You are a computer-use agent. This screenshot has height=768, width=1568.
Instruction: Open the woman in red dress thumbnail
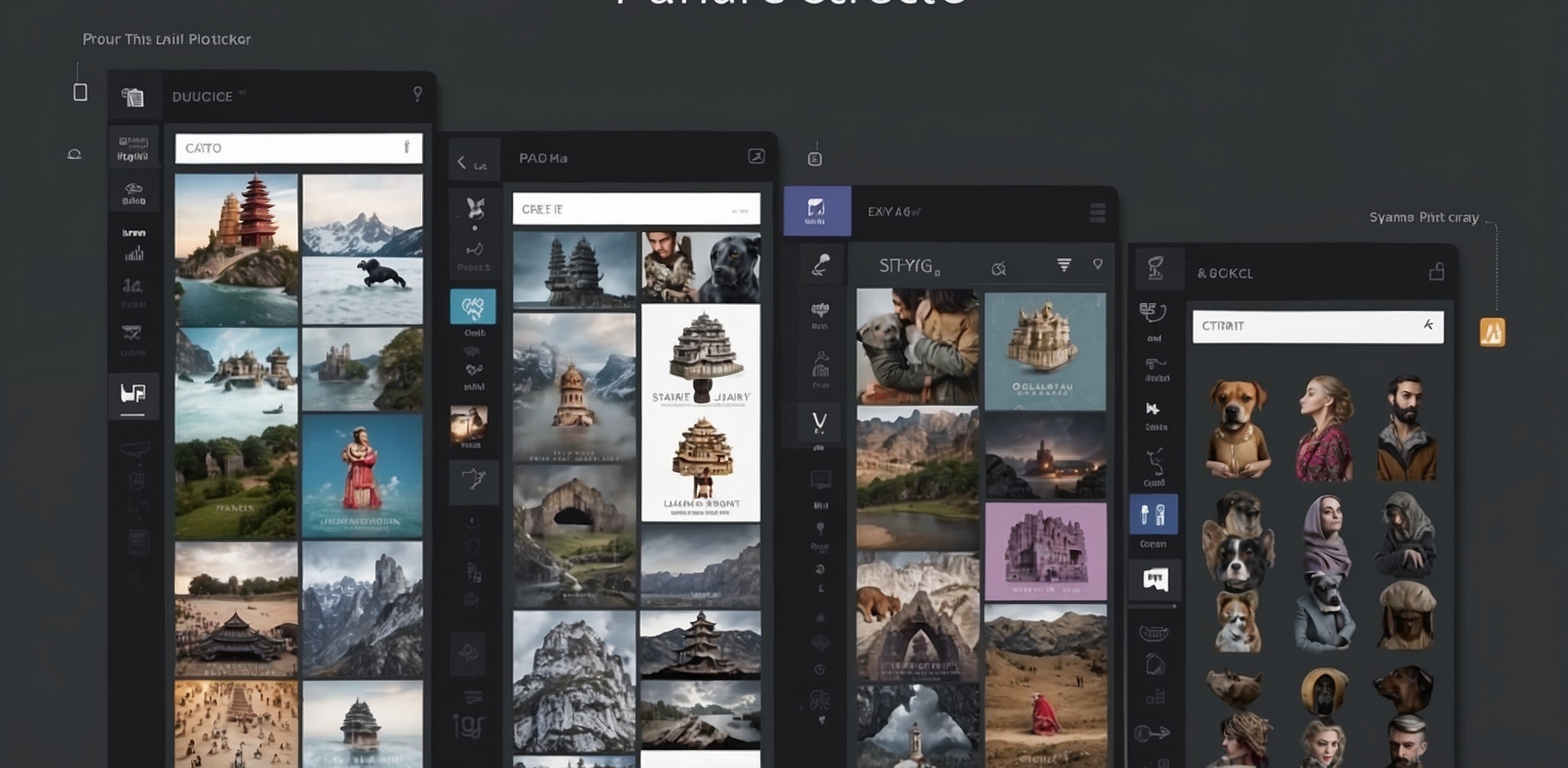pyautogui.click(x=362, y=476)
